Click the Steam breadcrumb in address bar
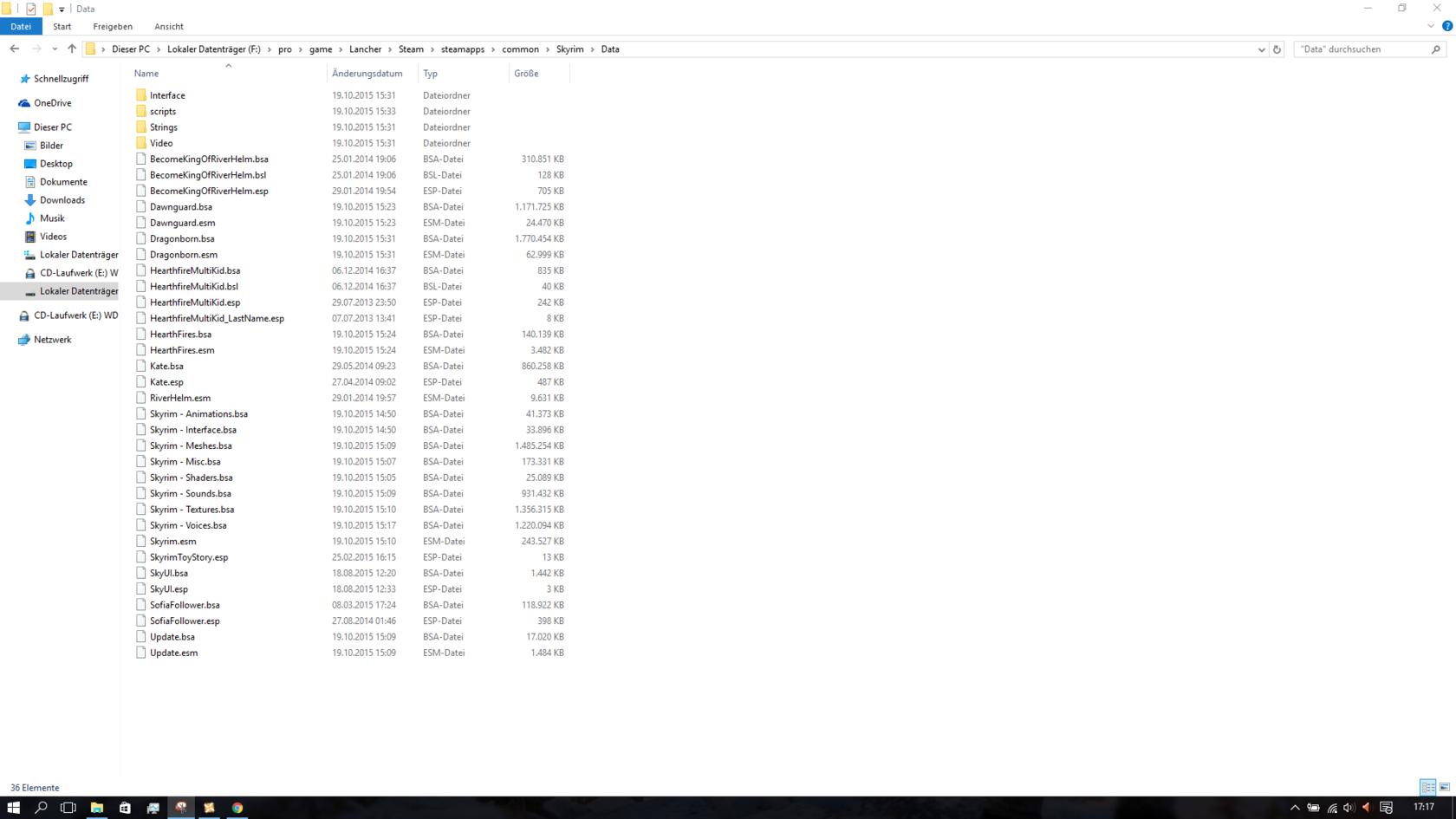Image resolution: width=1456 pixels, height=819 pixels. [411, 49]
